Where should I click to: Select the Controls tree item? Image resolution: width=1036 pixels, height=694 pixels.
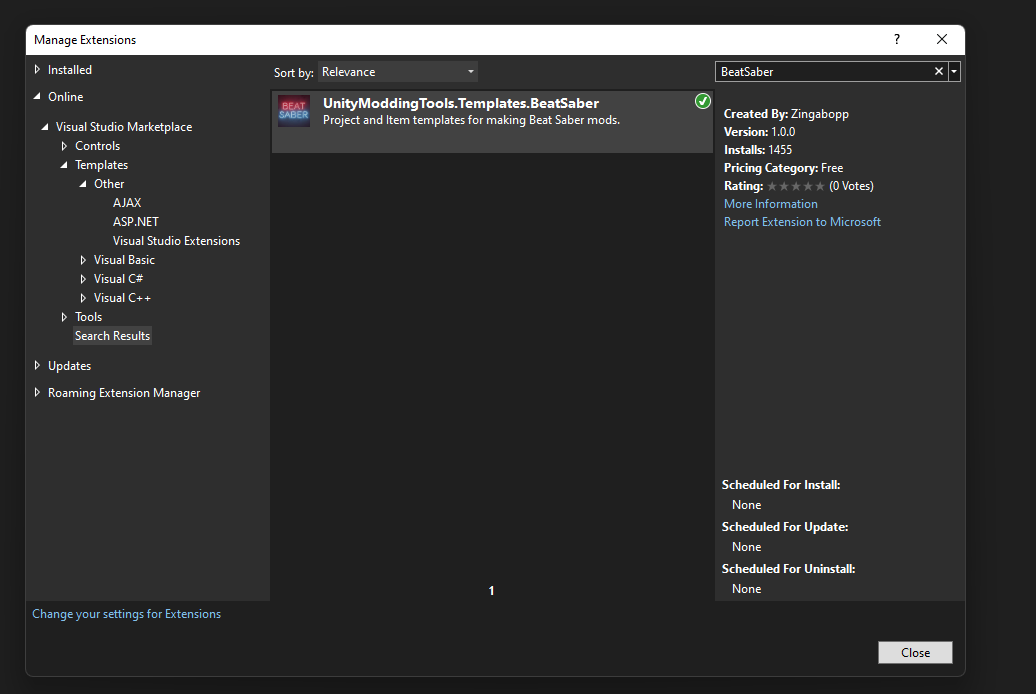click(97, 146)
